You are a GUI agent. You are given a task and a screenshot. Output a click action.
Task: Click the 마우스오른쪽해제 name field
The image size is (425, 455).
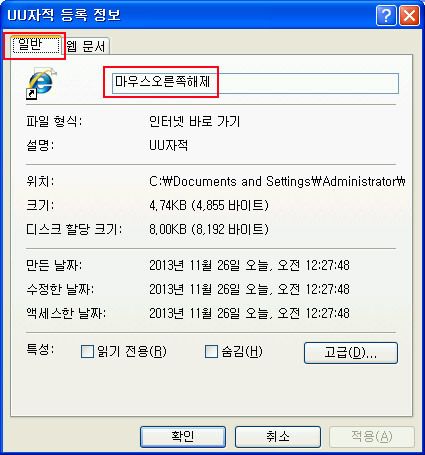(x=255, y=83)
